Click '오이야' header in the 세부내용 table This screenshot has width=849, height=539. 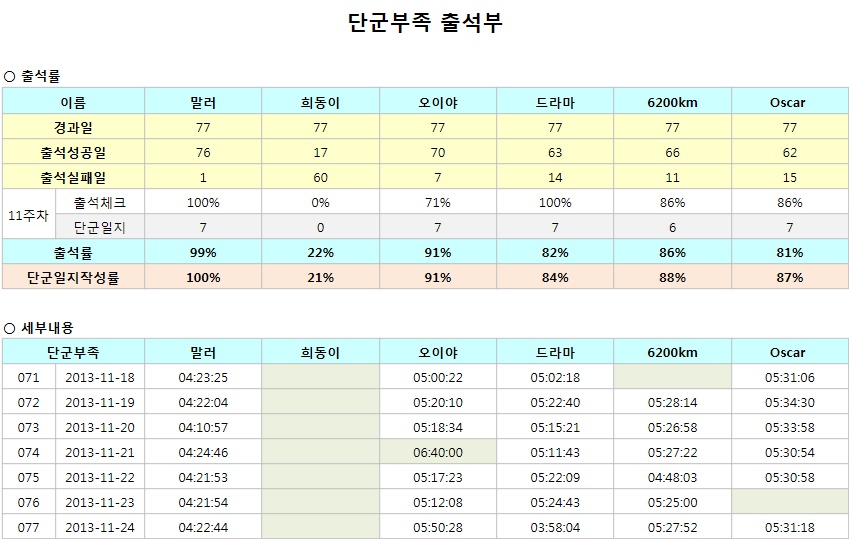coord(437,353)
